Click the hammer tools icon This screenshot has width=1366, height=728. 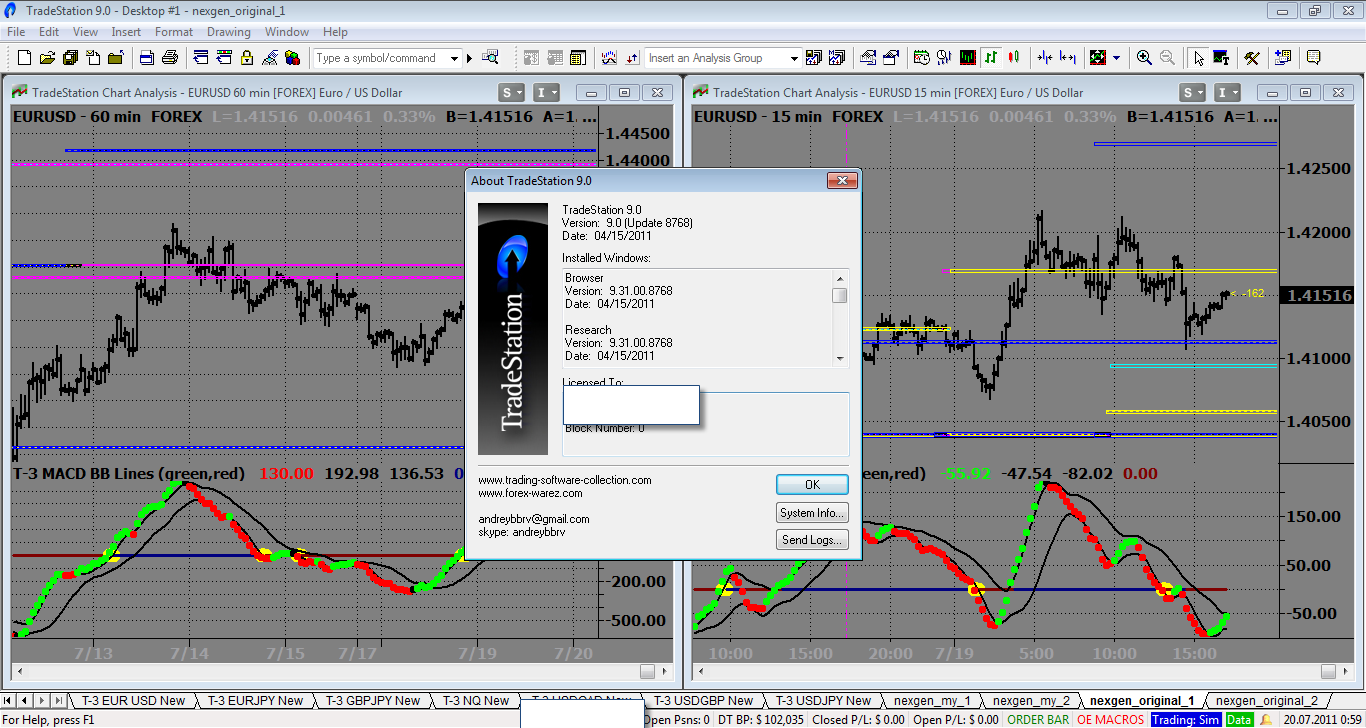click(x=1251, y=58)
